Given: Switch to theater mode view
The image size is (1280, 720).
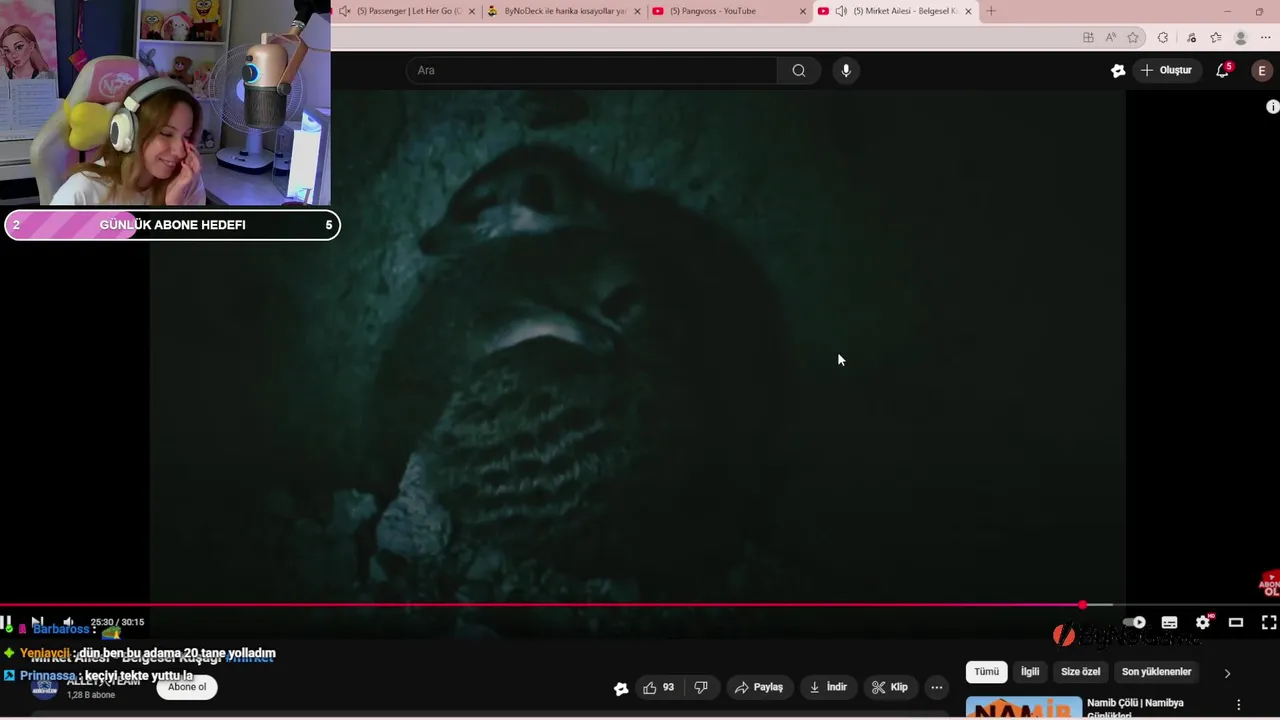Looking at the screenshot, I should (x=1236, y=622).
